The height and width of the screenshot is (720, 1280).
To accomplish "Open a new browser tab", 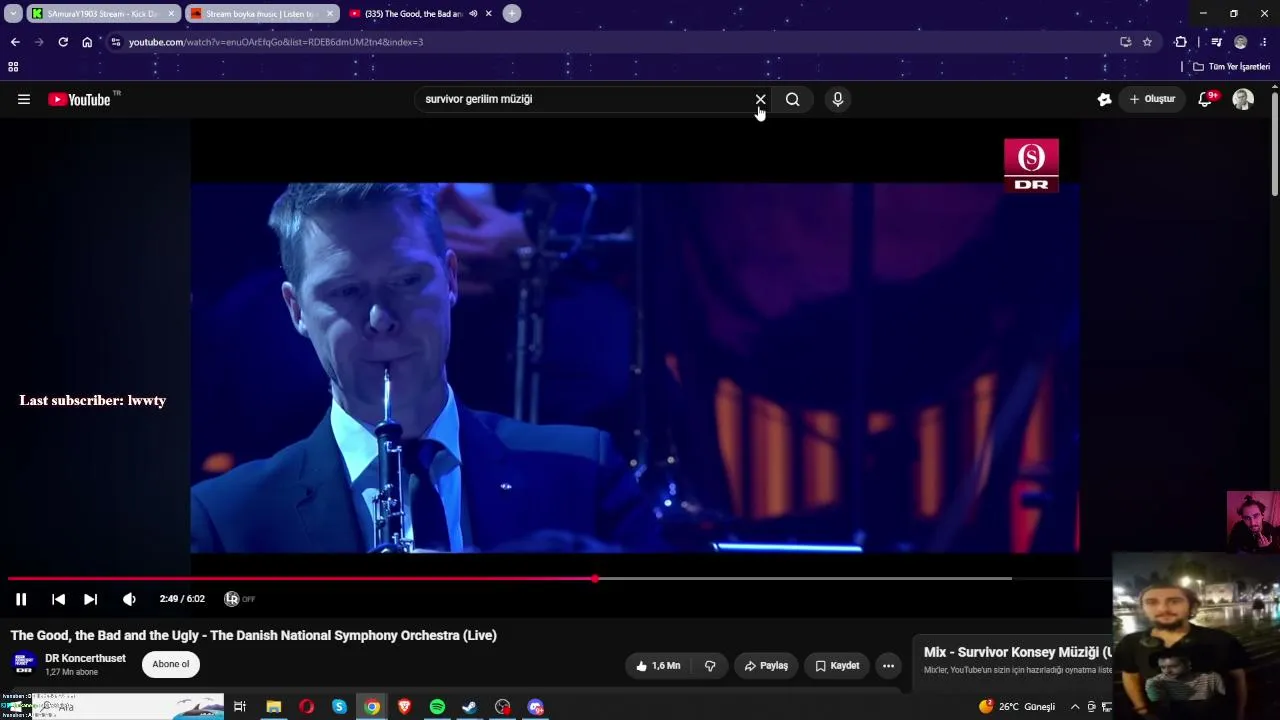I will click(512, 14).
